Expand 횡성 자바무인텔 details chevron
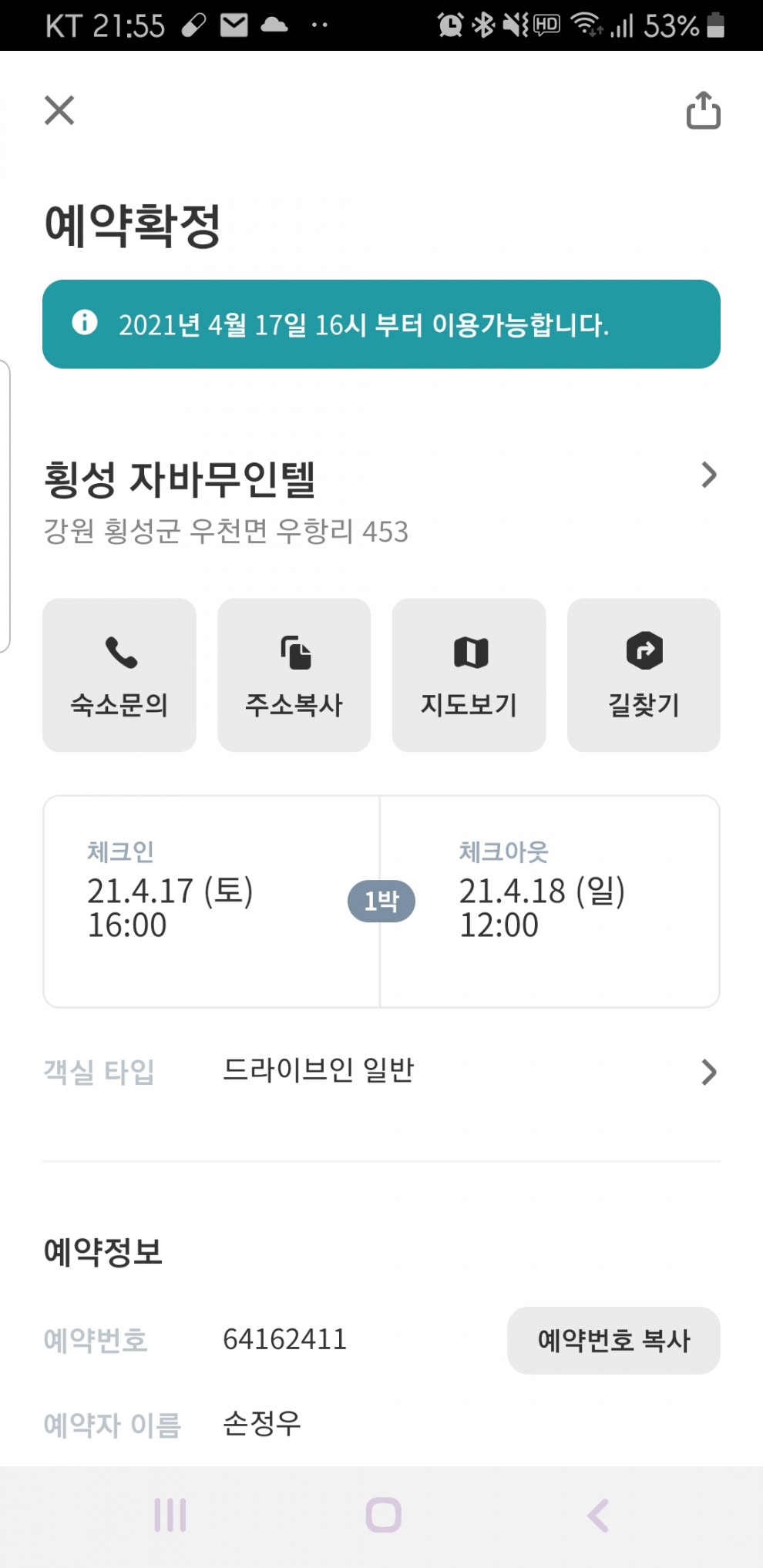 click(x=708, y=475)
